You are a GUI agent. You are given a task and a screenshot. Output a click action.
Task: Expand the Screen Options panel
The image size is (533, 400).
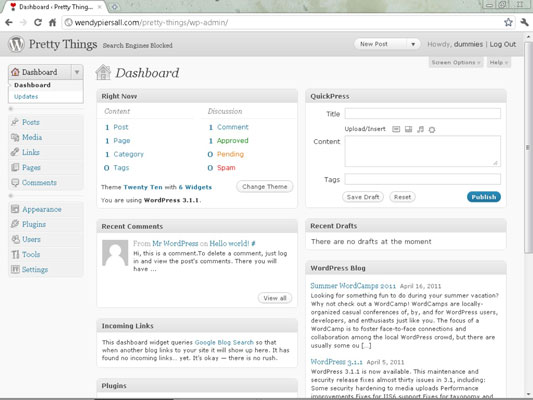coord(456,63)
